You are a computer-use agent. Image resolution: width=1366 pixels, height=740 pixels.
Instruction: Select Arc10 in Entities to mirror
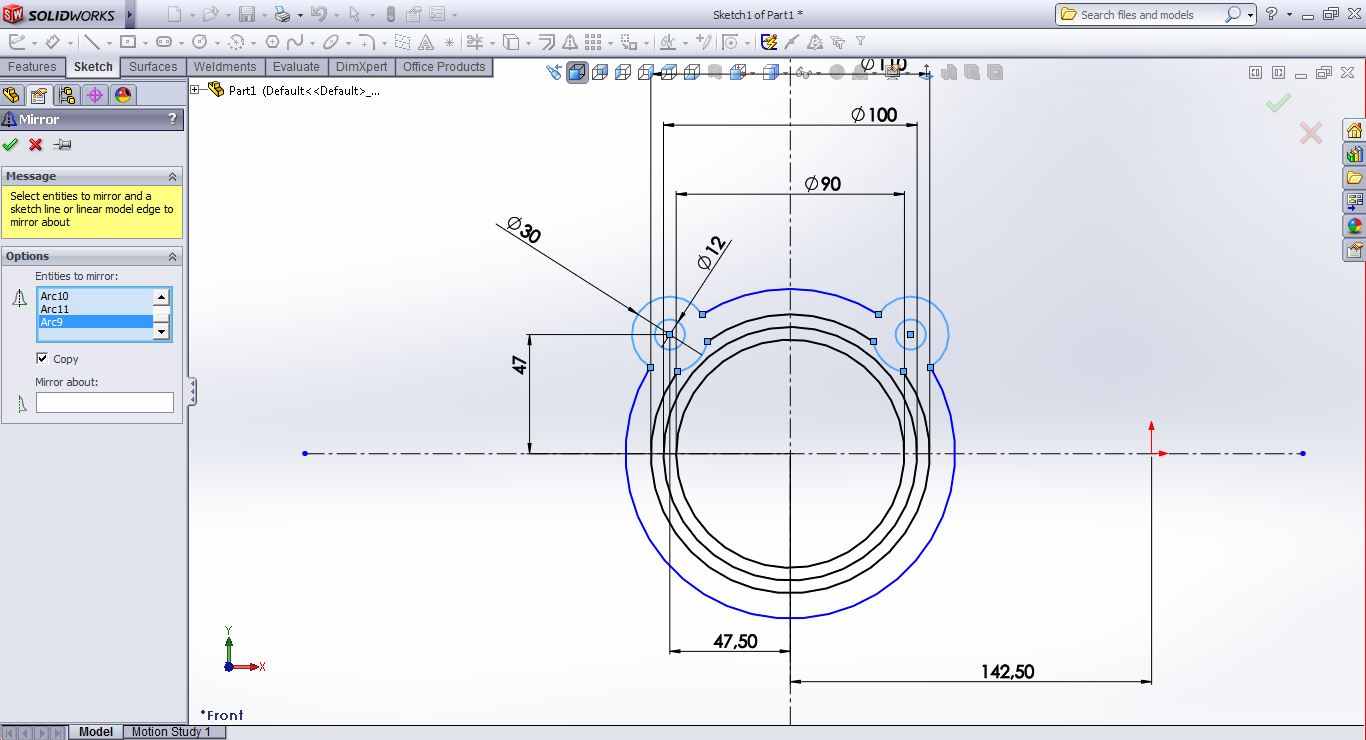pyautogui.click(x=55, y=296)
